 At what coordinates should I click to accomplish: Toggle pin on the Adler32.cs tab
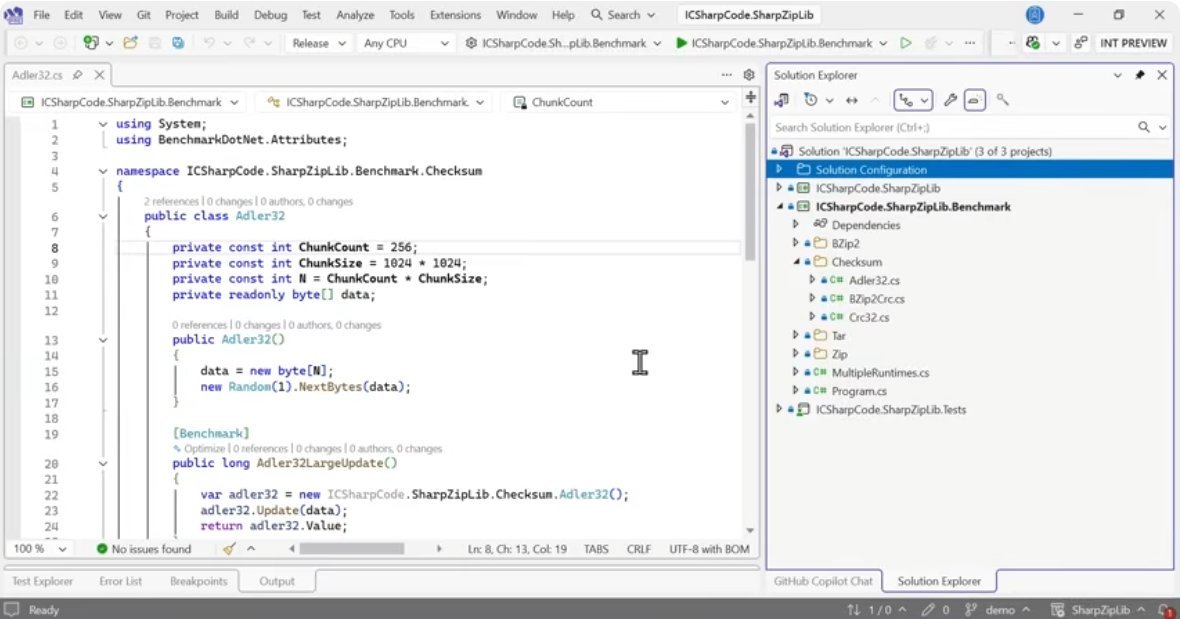click(77, 75)
